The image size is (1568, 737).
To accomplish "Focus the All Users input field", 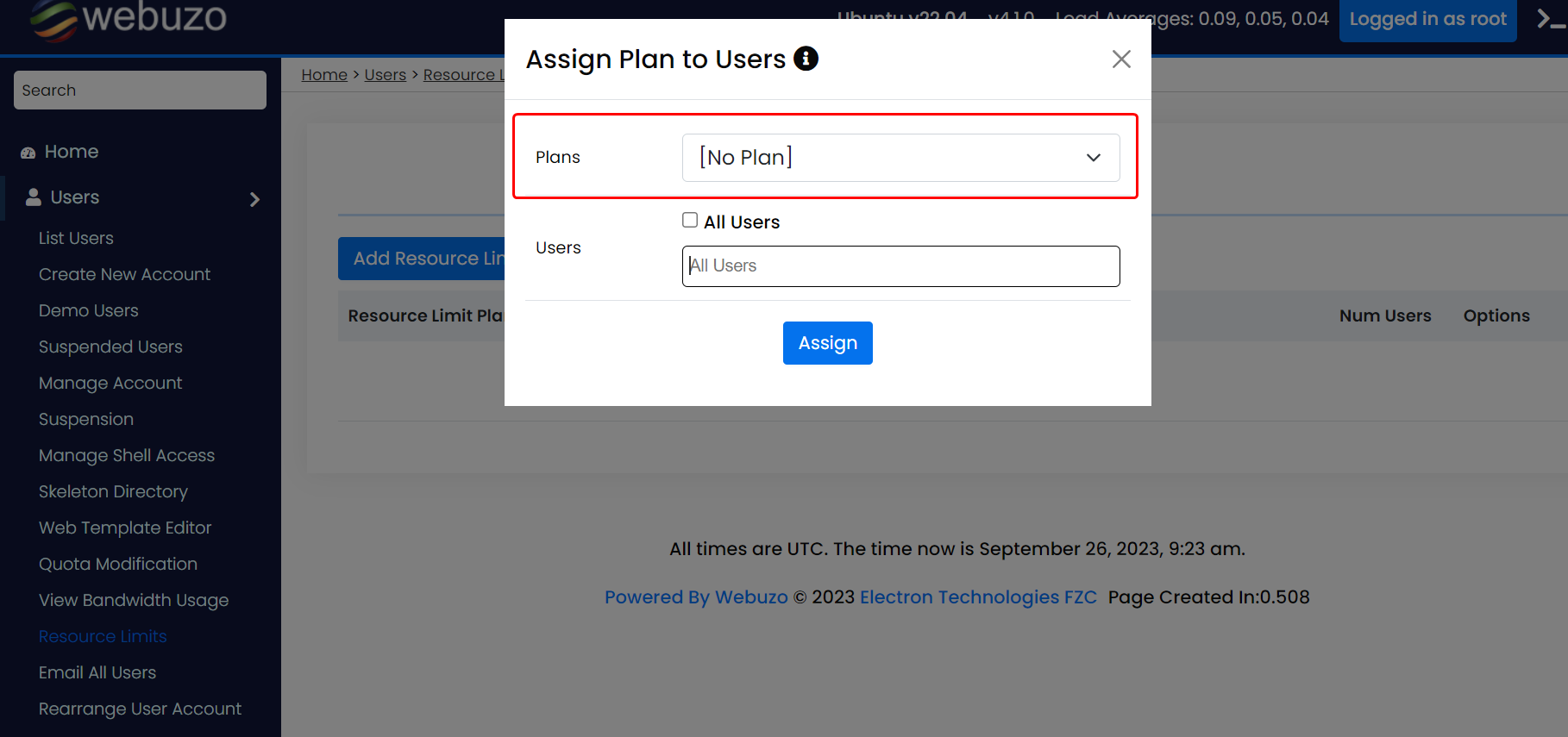I will (x=900, y=266).
